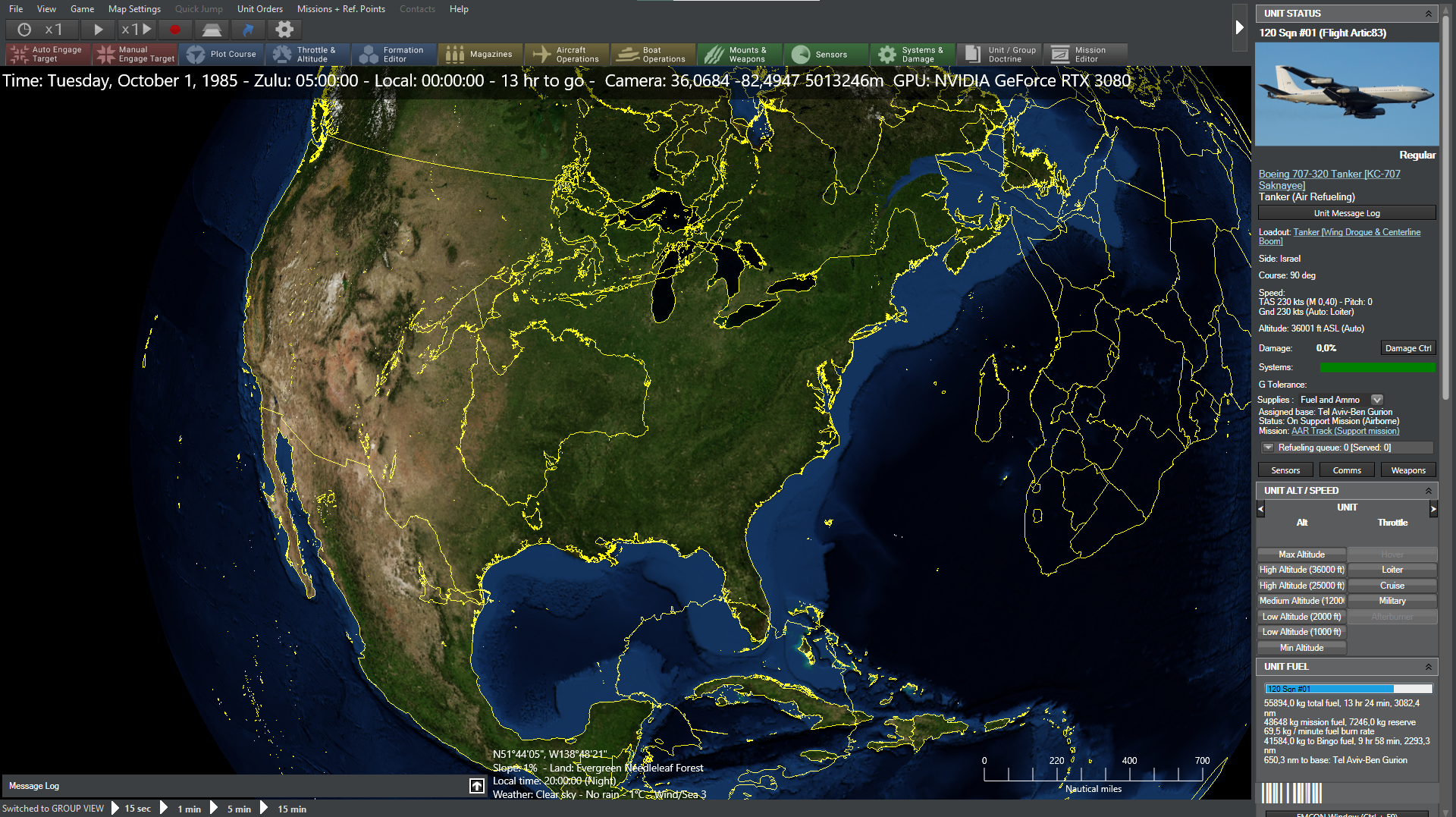
Task: Collapse the Unit Fuel panel
Action: (x=1429, y=667)
